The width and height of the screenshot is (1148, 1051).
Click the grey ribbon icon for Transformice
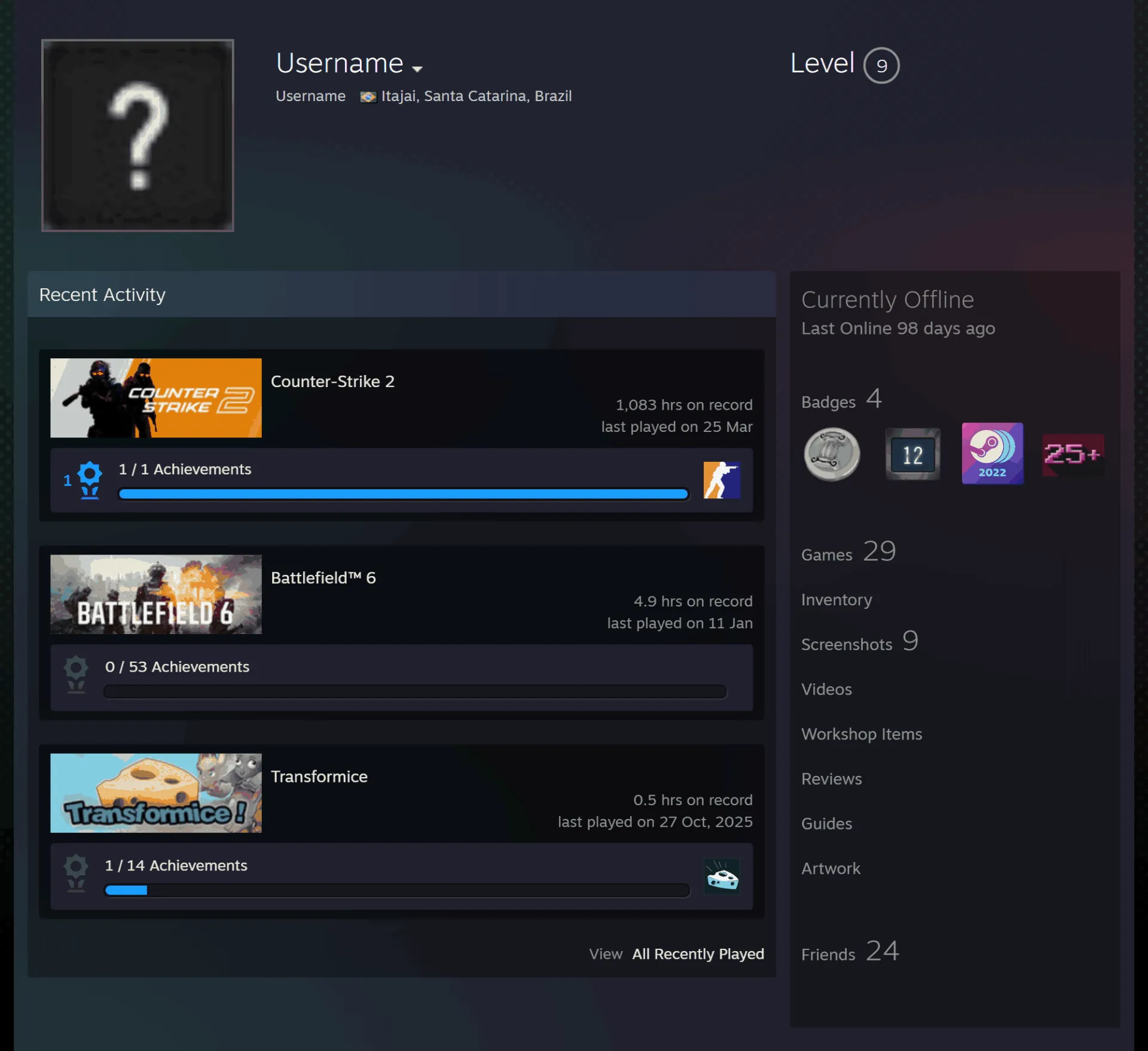pyautogui.click(x=76, y=873)
